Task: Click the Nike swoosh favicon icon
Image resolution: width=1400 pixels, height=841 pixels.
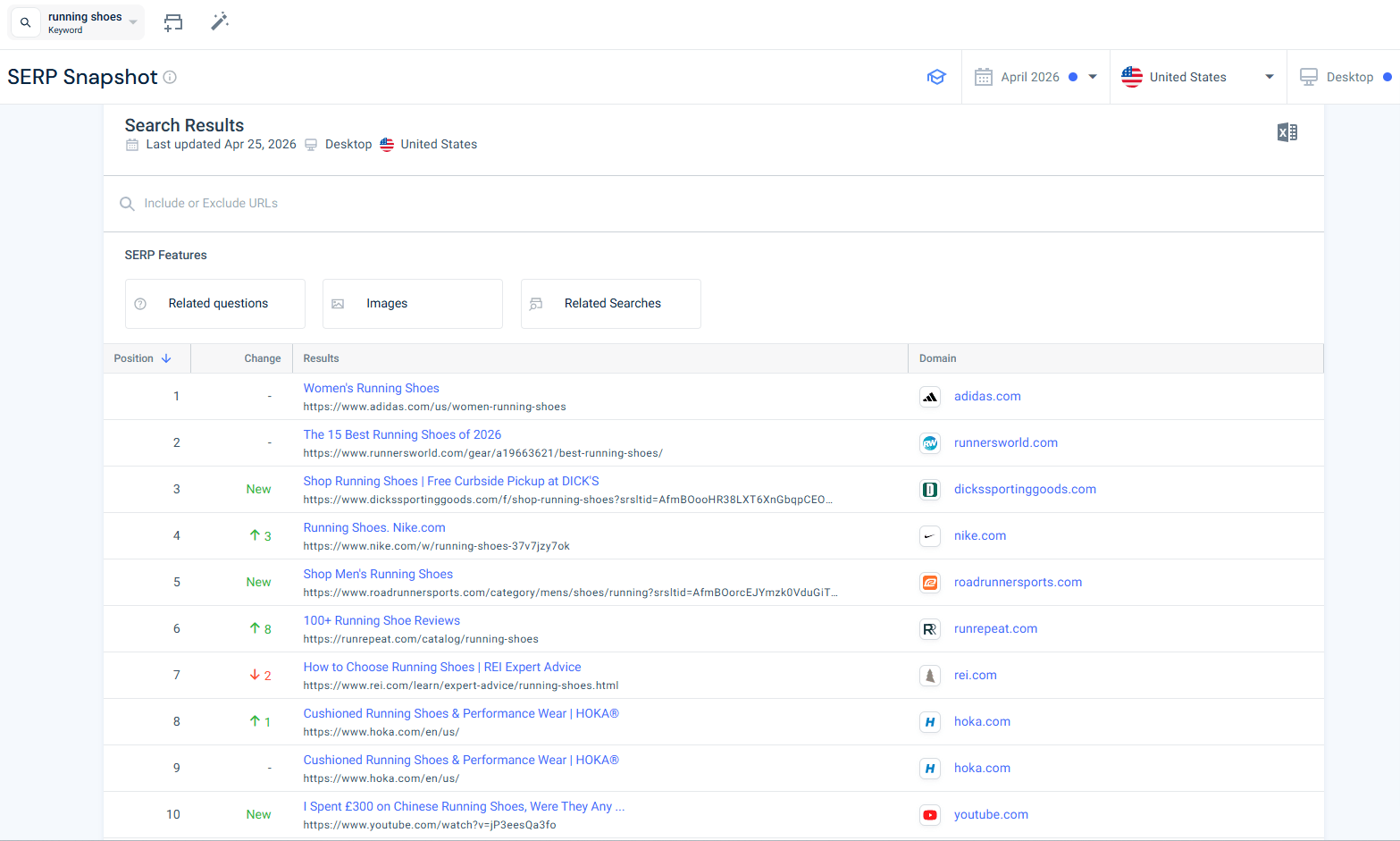Action: tap(930, 536)
